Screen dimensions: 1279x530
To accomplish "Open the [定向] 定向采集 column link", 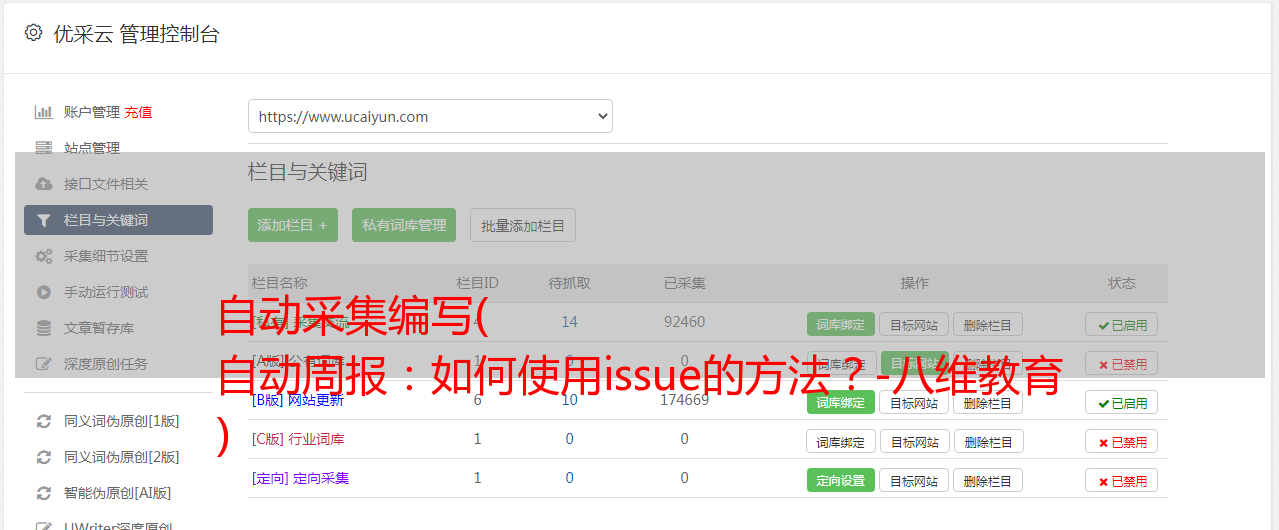I will coord(300,478).
